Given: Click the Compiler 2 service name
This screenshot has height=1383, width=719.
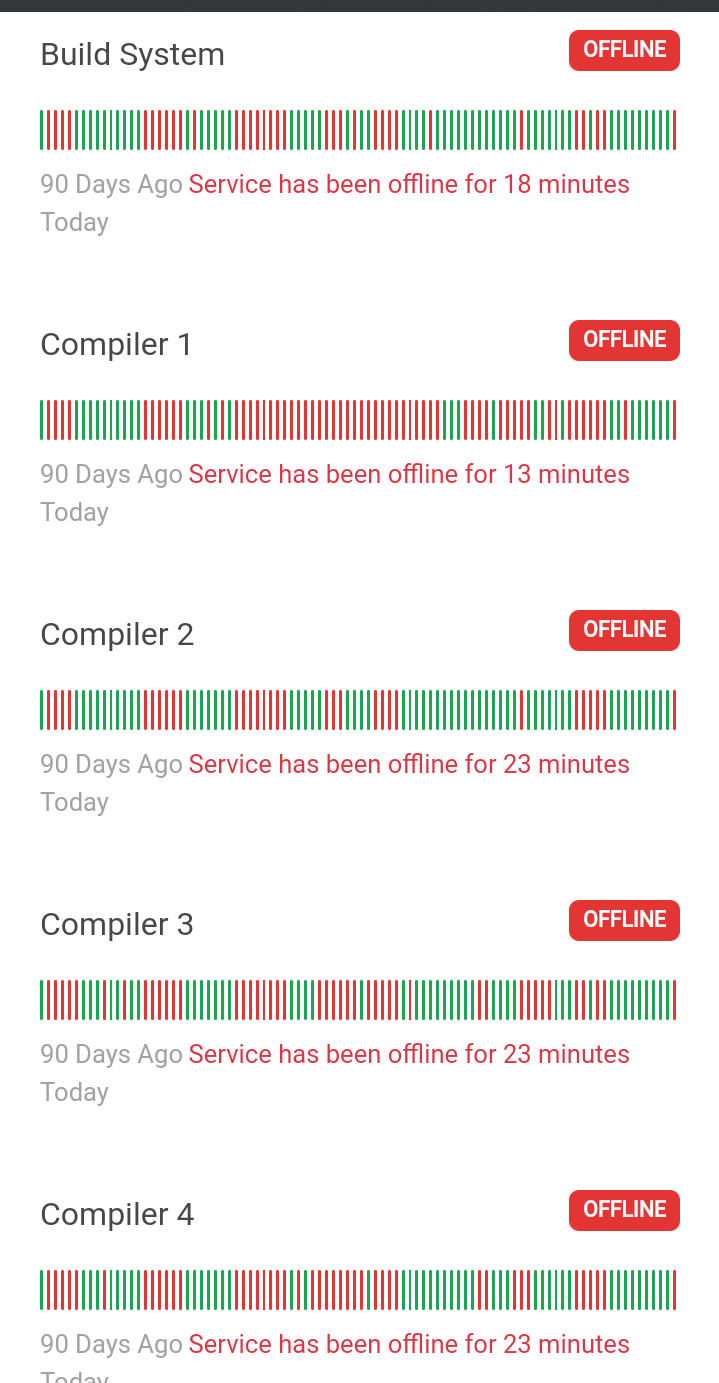Looking at the screenshot, I should [117, 635].
